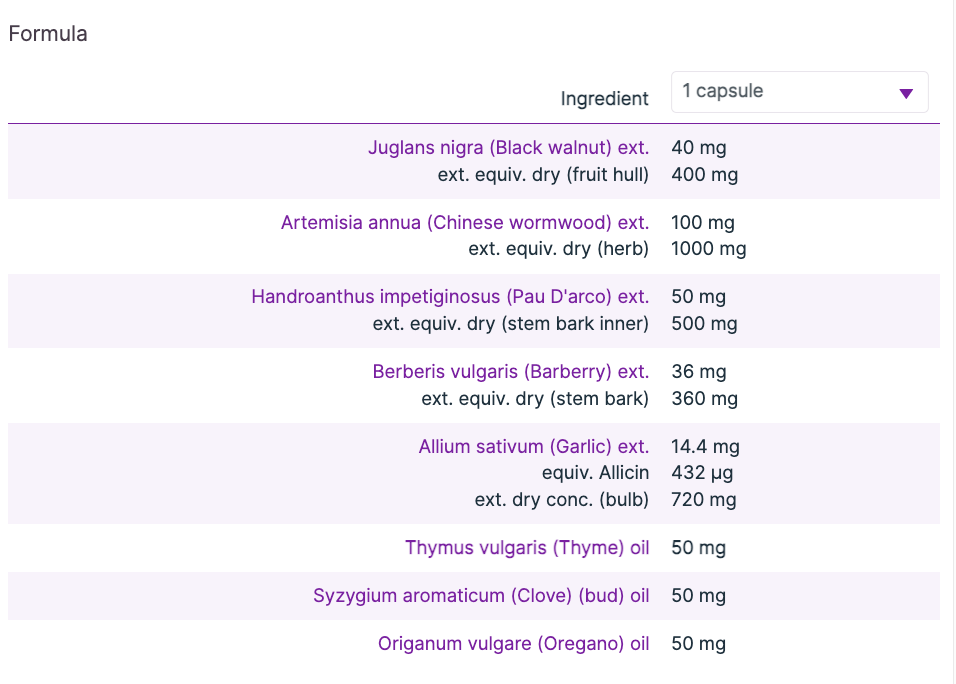Click the ext. equiv. dry (stem bark inner) text

click(510, 324)
